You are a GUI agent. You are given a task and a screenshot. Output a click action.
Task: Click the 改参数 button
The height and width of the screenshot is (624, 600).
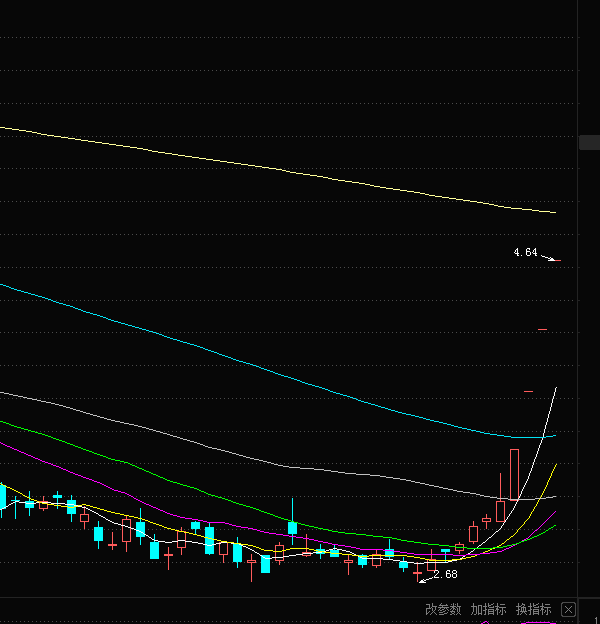coord(443,609)
